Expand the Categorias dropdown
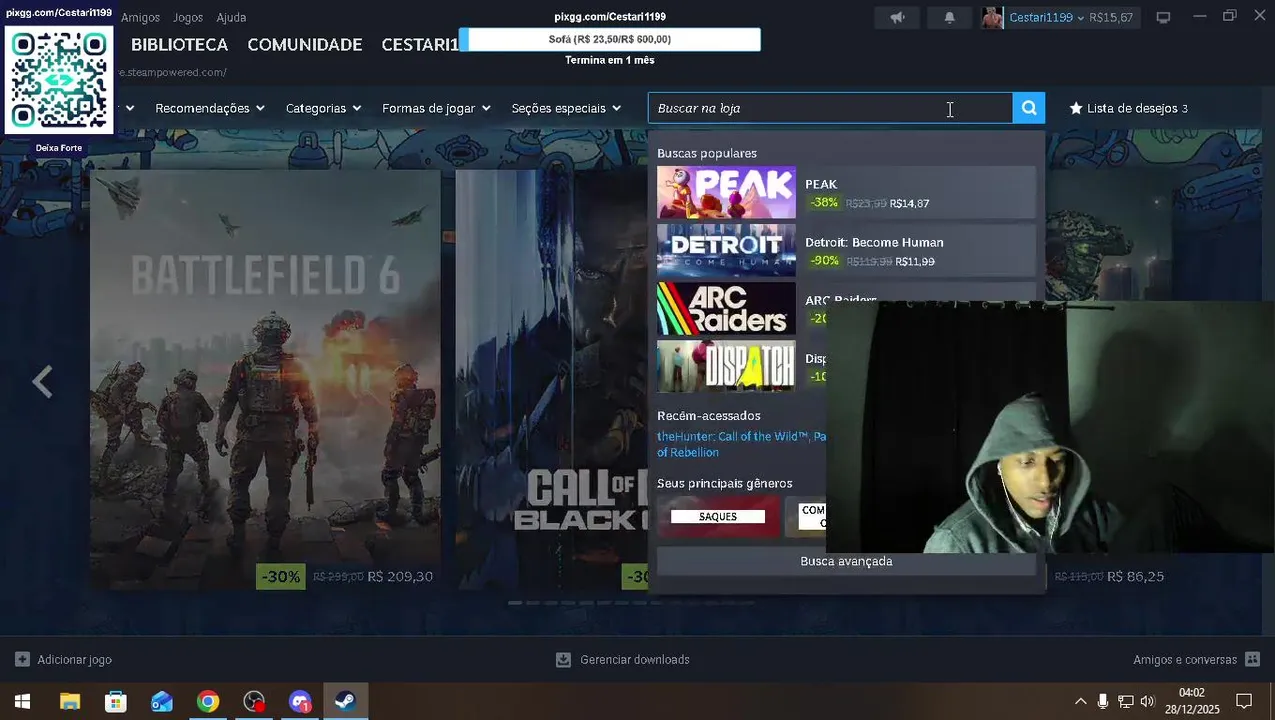 (x=324, y=108)
